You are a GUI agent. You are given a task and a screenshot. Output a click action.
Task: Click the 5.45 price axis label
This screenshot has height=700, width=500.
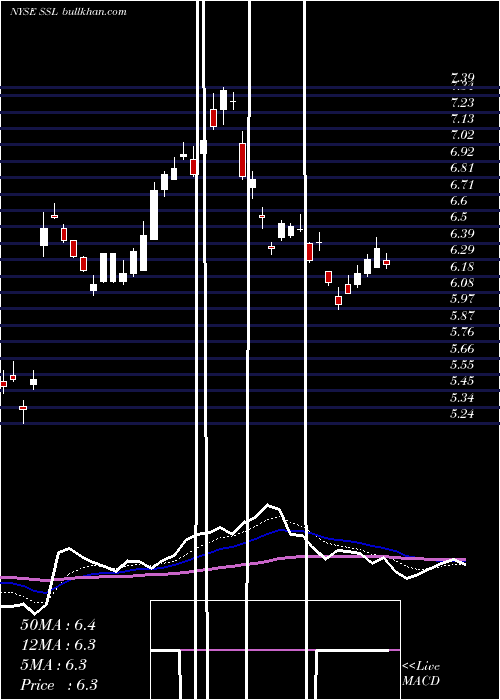click(x=462, y=381)
